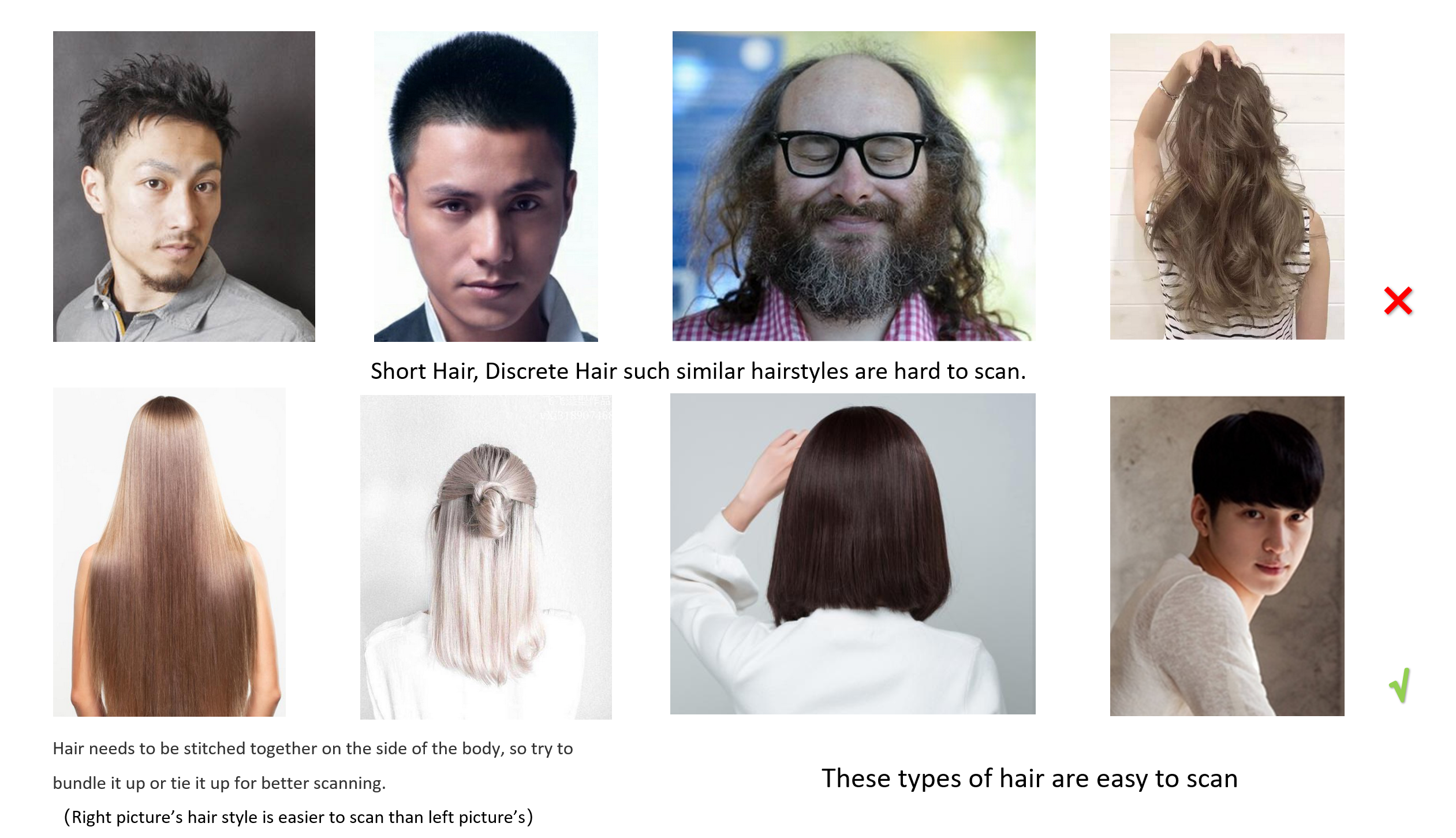This screenshot has height=838, width=1456.
Task: Select the dark bob haircut back-view photo
Action: 853,554
